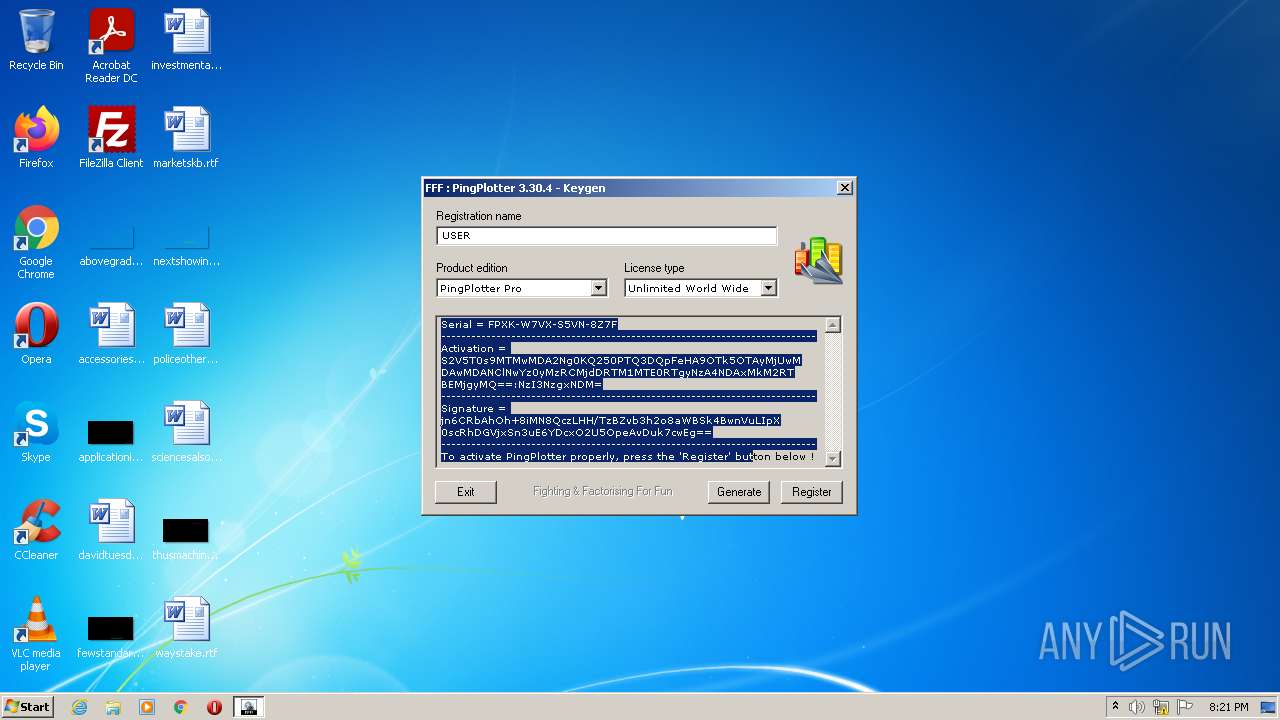Click the Generate button
1280x720 pixels.
click(739, 492)
